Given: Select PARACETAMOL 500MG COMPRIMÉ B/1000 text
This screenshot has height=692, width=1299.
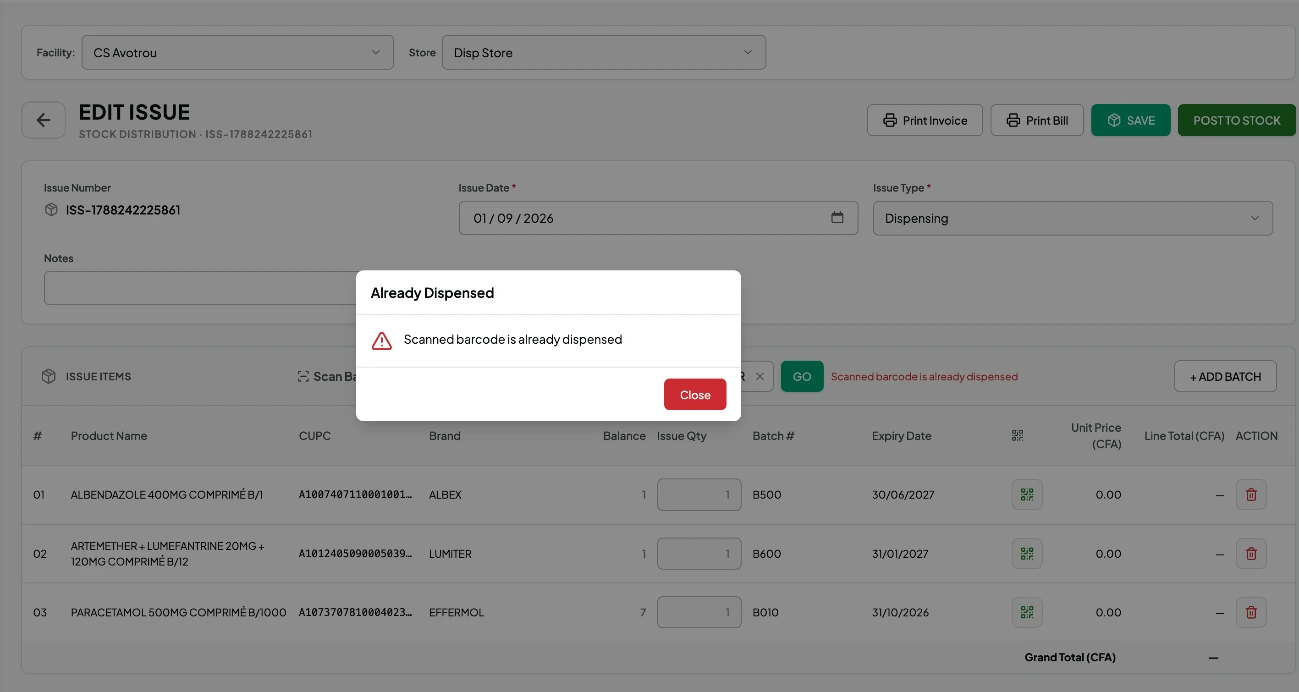Looking at the screenshot, I should (179, 612).
